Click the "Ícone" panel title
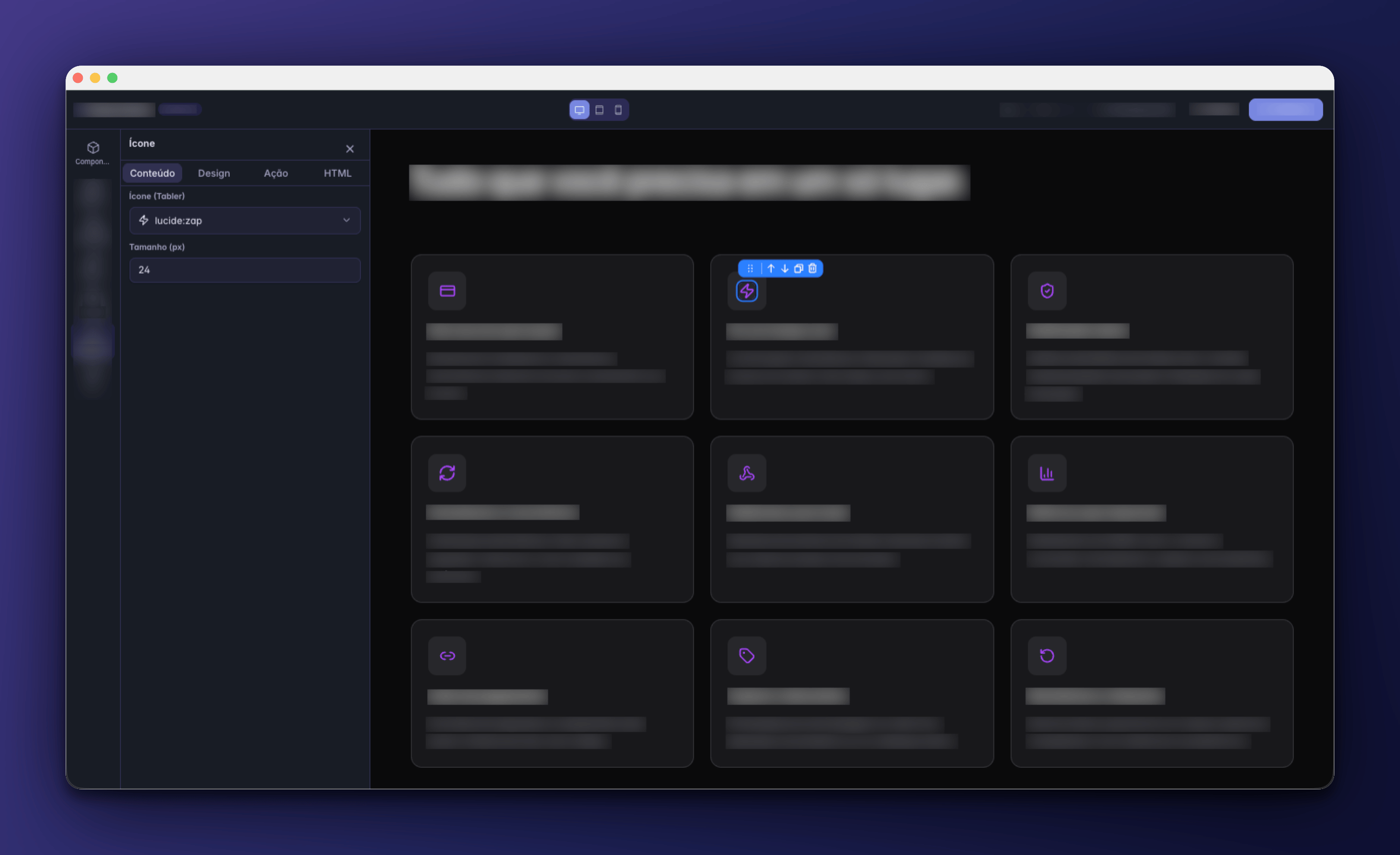The width and height of the screenshot is (1400, 855). point(142,143)
